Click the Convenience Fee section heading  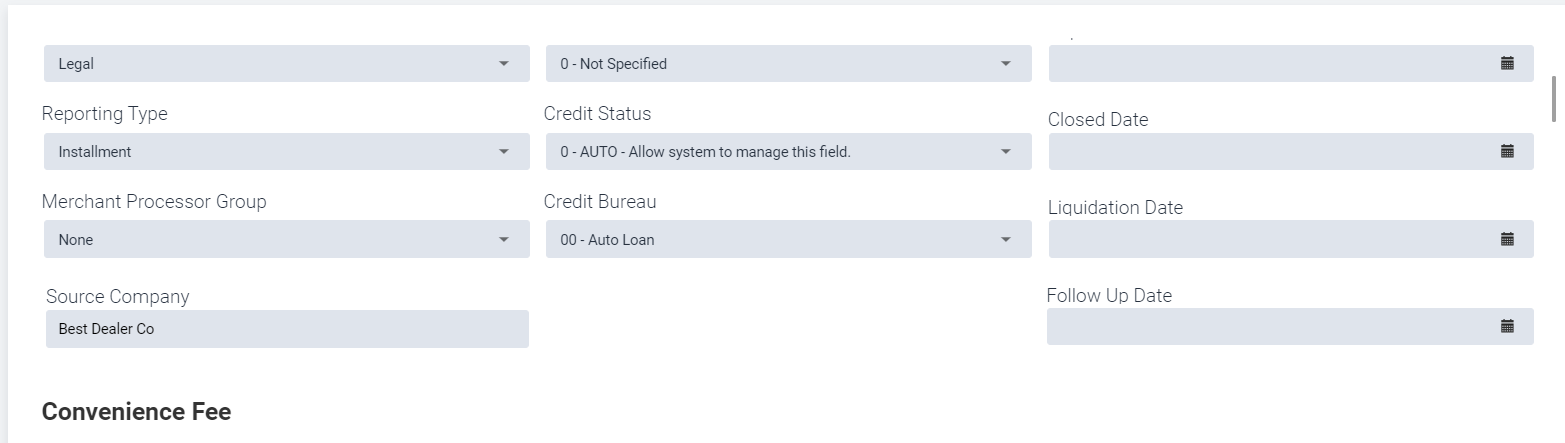point(136,412)
